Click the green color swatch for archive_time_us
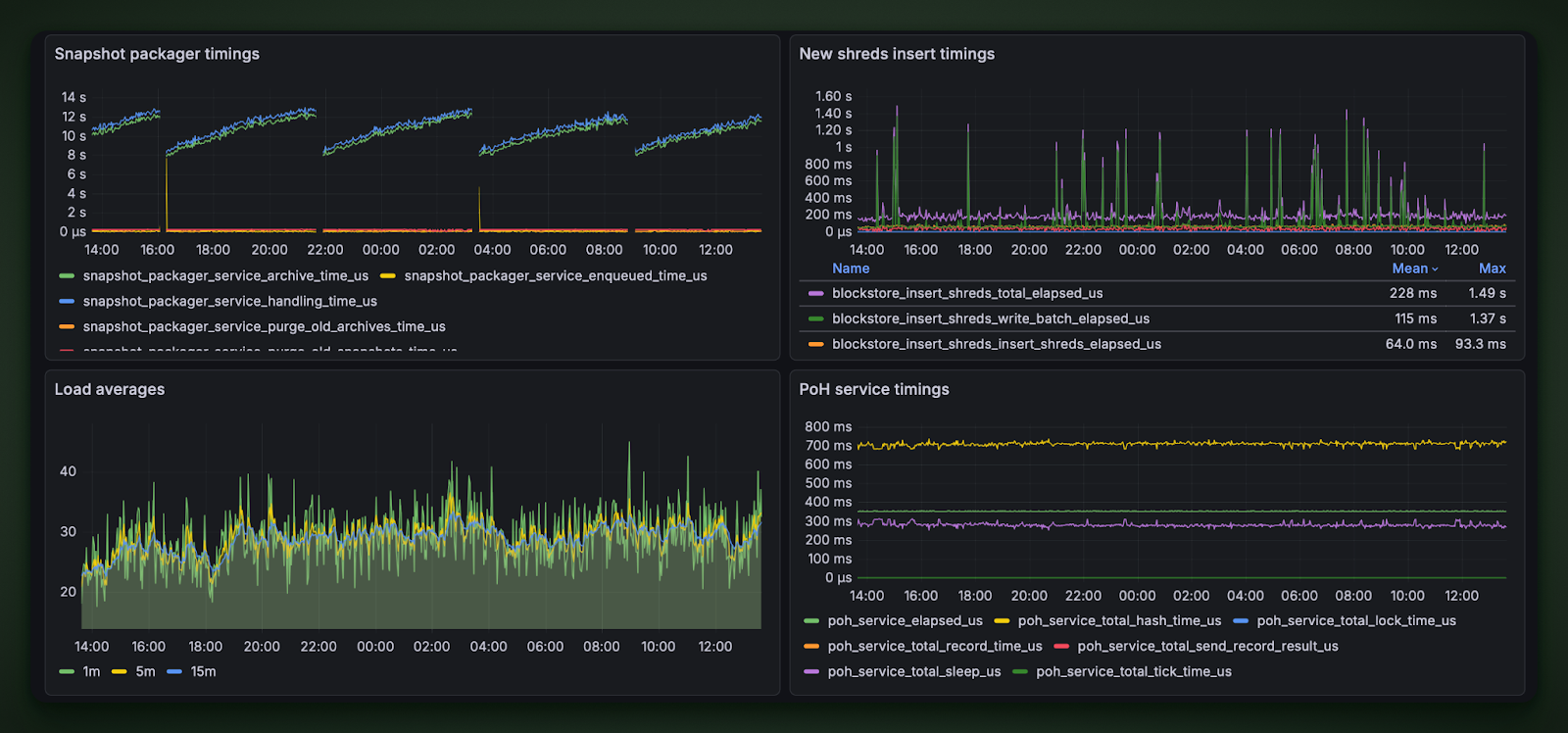 click(67, 276)
